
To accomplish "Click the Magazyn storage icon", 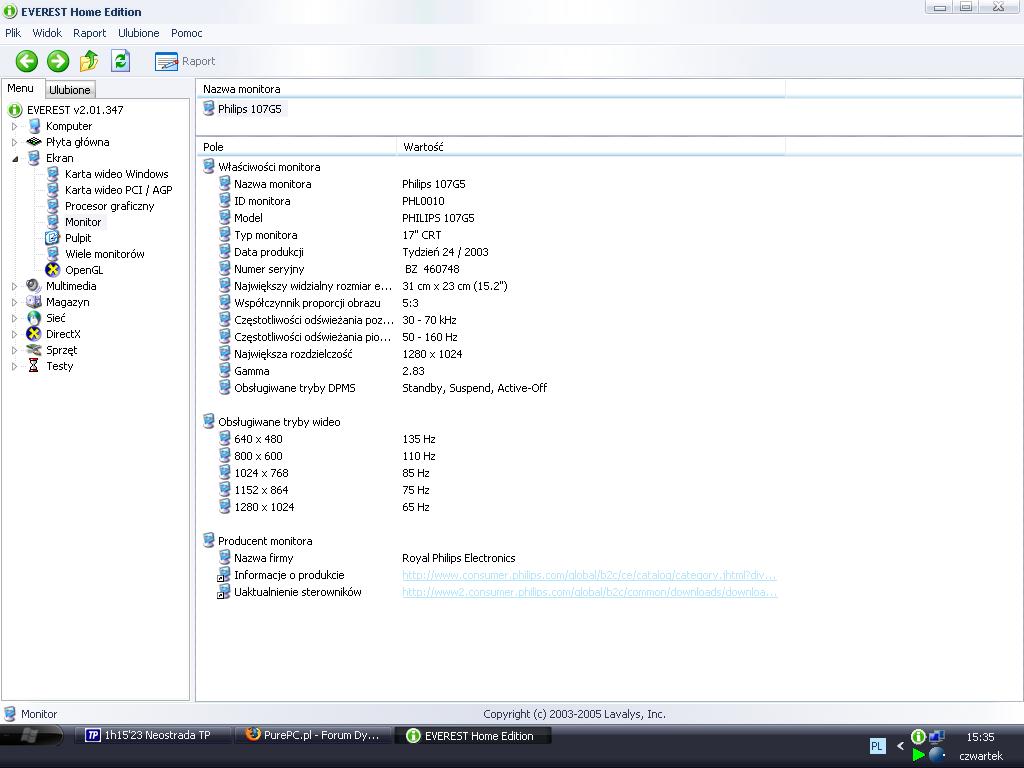I will (34, 302).
